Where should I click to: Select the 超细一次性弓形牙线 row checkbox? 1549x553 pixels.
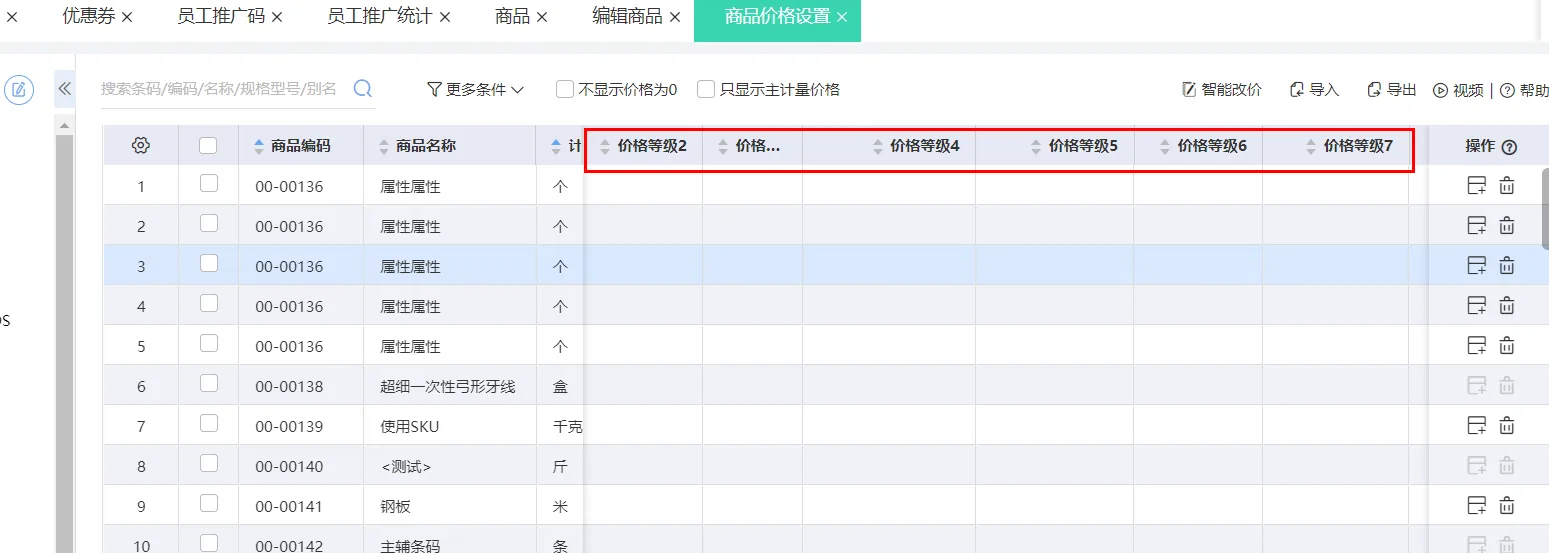coord(208,383)
